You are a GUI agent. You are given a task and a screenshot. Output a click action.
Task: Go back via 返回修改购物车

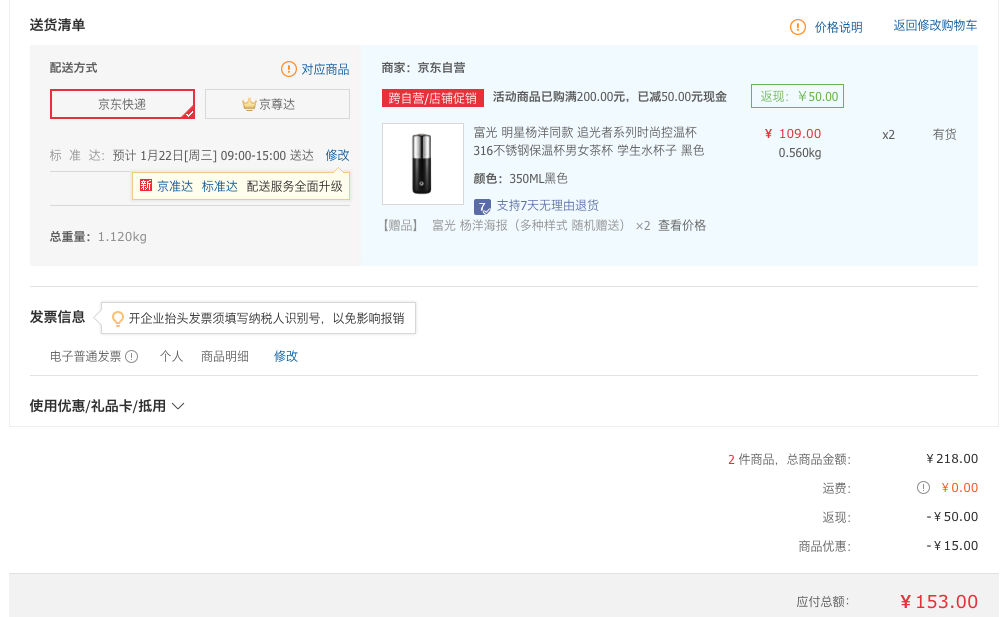click(935, 26)
